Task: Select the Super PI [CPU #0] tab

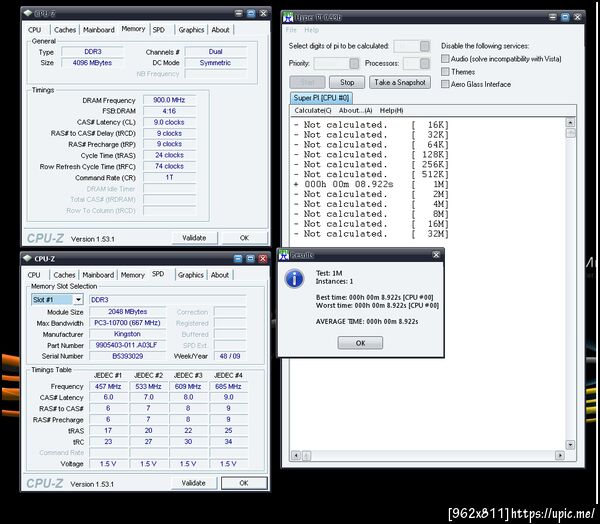Action: tap(321, 98)
